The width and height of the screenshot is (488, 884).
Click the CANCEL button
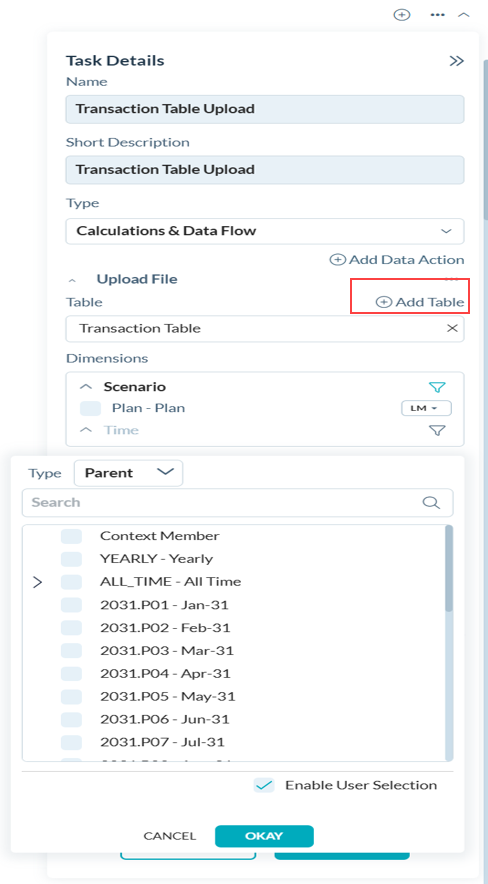(170, 836)
